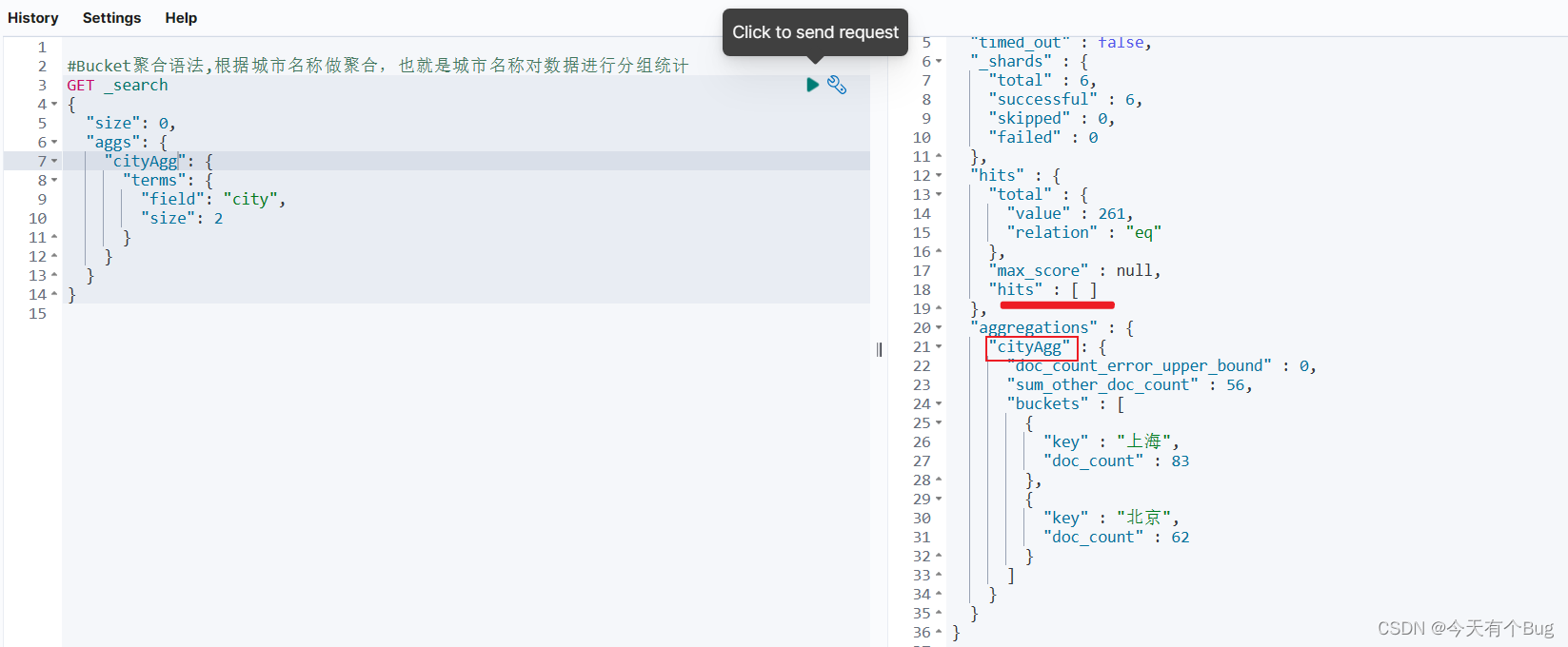
Task: Open the wrench request options icon
Action: coord(837,85)
